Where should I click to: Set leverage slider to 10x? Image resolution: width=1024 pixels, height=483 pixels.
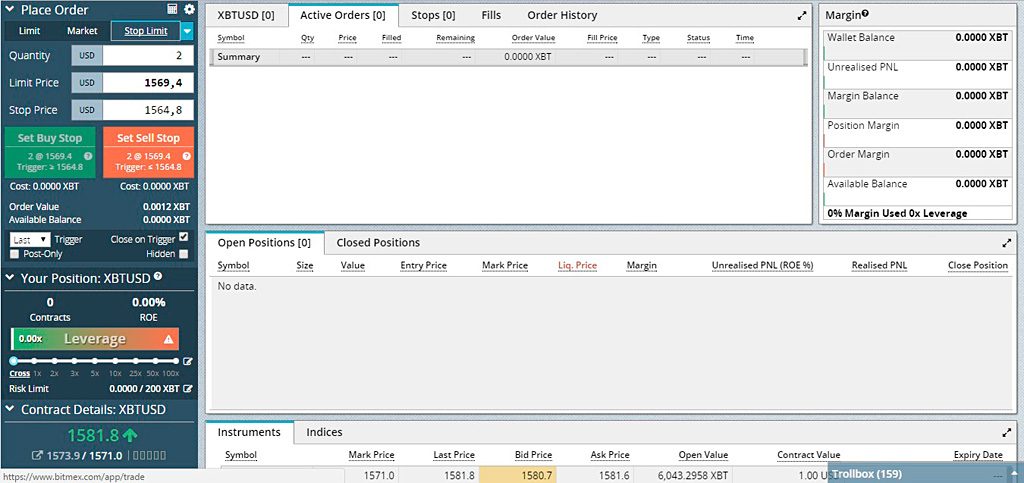coord(115,361)
